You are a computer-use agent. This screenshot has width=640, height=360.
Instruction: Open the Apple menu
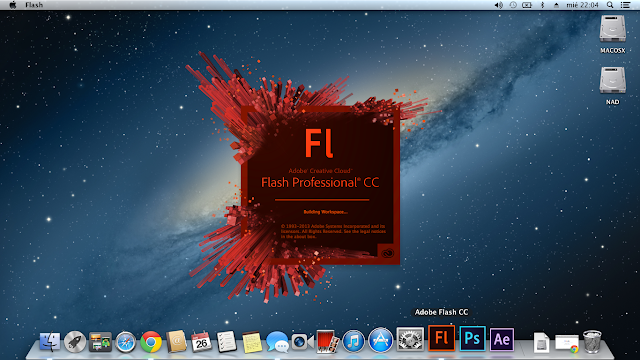13,5
